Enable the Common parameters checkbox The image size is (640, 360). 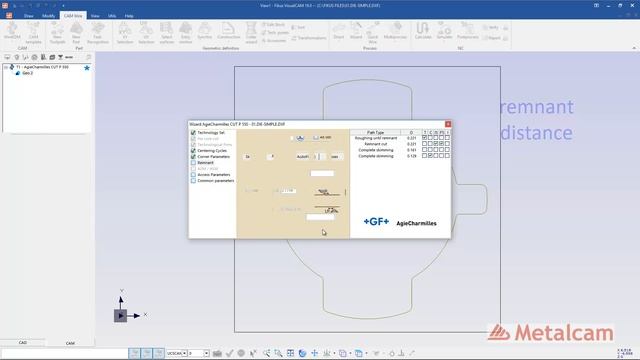click(193, 180)
